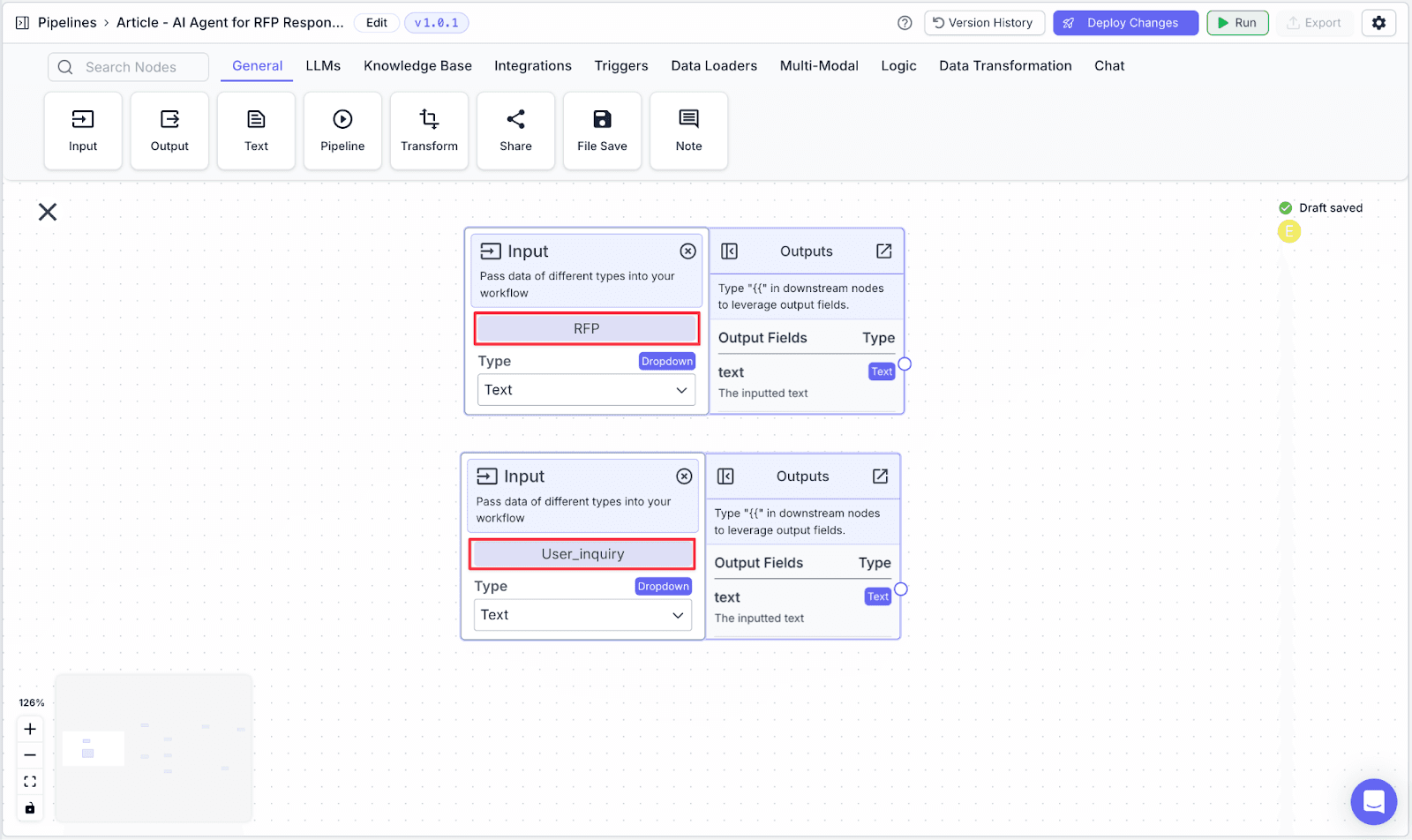
Task: Remove the RFP Input node
Action: [x=687, y=251]
